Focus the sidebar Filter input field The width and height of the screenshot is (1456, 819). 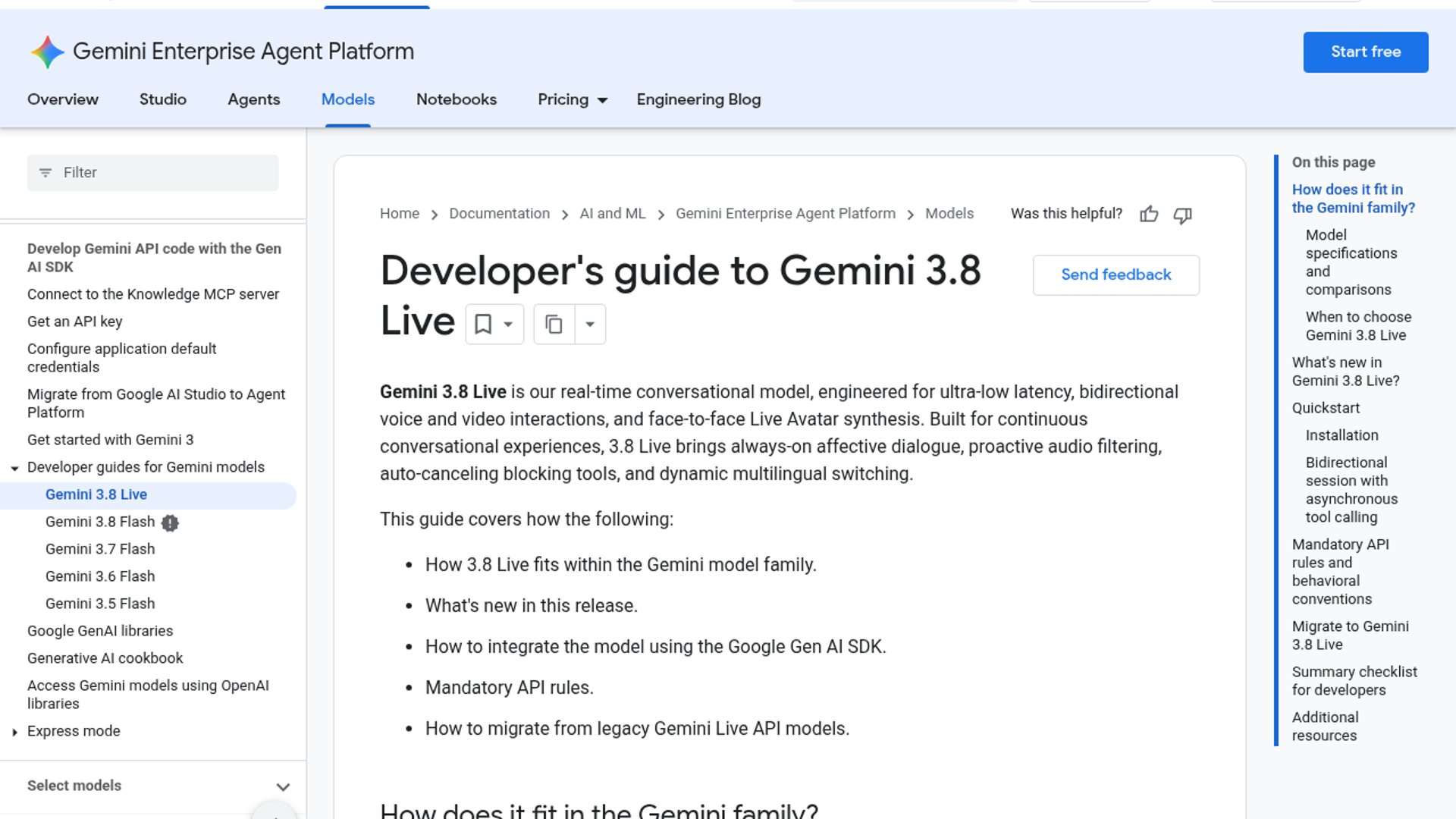click(x=153, y=173)
